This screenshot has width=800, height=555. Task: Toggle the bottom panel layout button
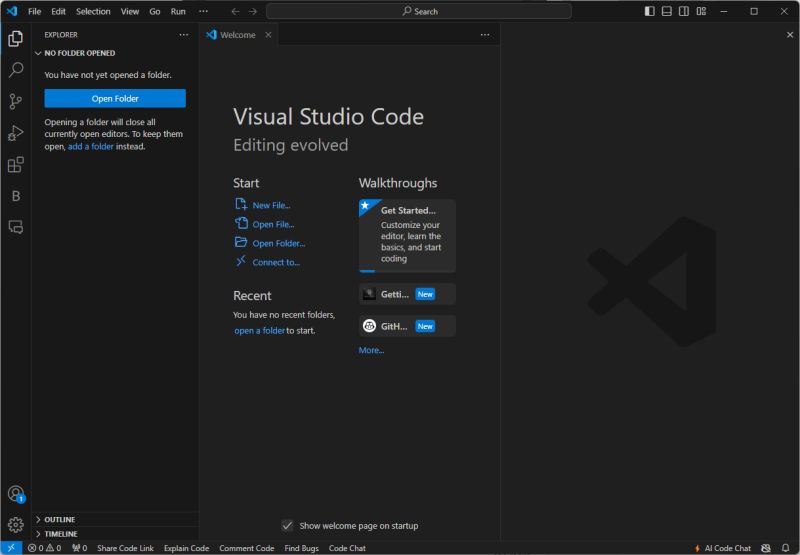667,11
